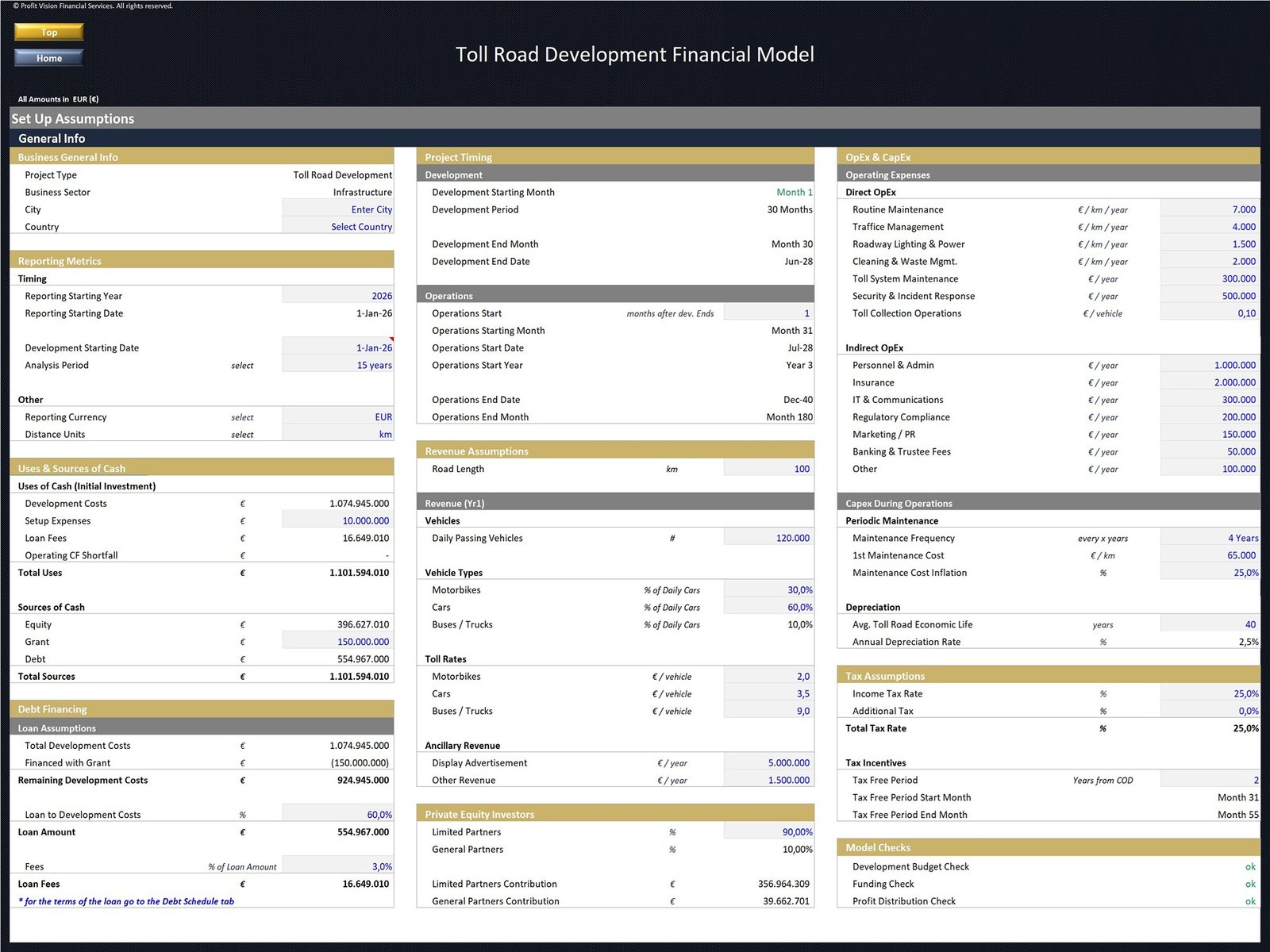The height and width of the screenshot is (952, 1270).
Task: Click the Debt Schedule tab note text
Action: [127, 901]
